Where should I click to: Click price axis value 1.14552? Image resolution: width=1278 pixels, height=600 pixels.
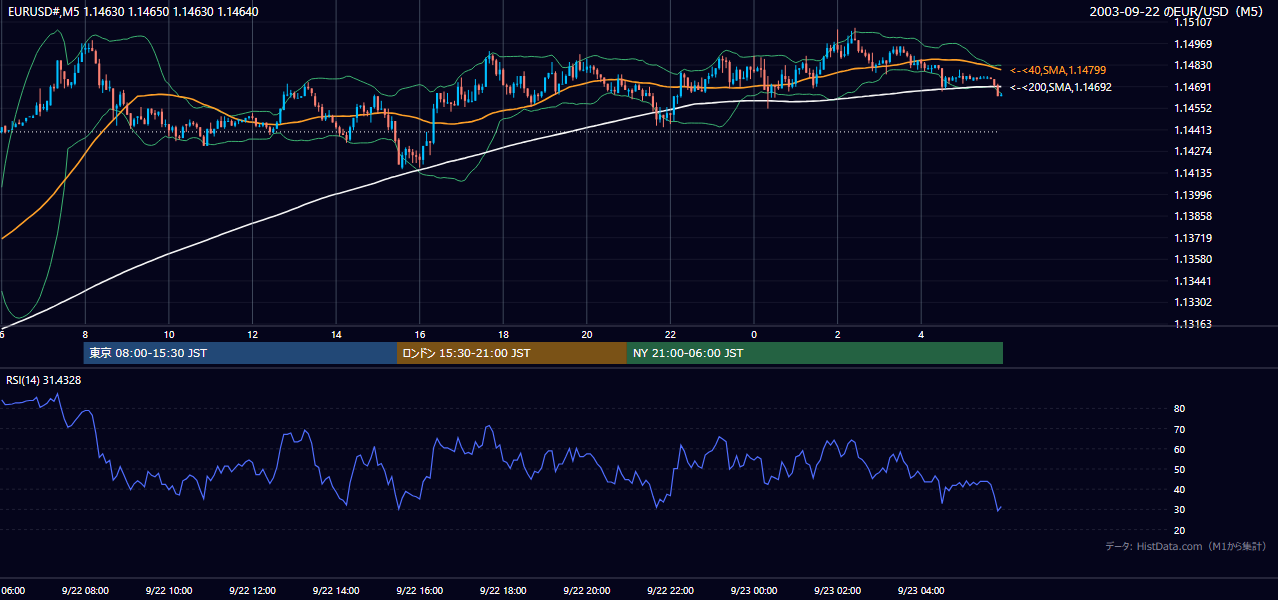pyautogui.click(x=1194, y=108)
